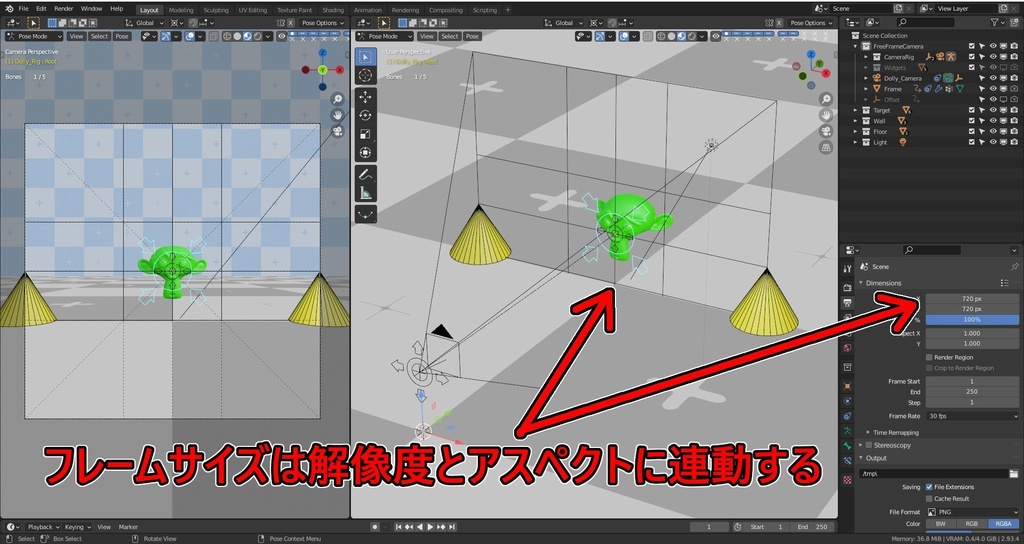This screenshot has height=544, width=1024.
Task: Toggle camera view icon in right viewport
Action: pyautogui.click(x=826, y=131)
